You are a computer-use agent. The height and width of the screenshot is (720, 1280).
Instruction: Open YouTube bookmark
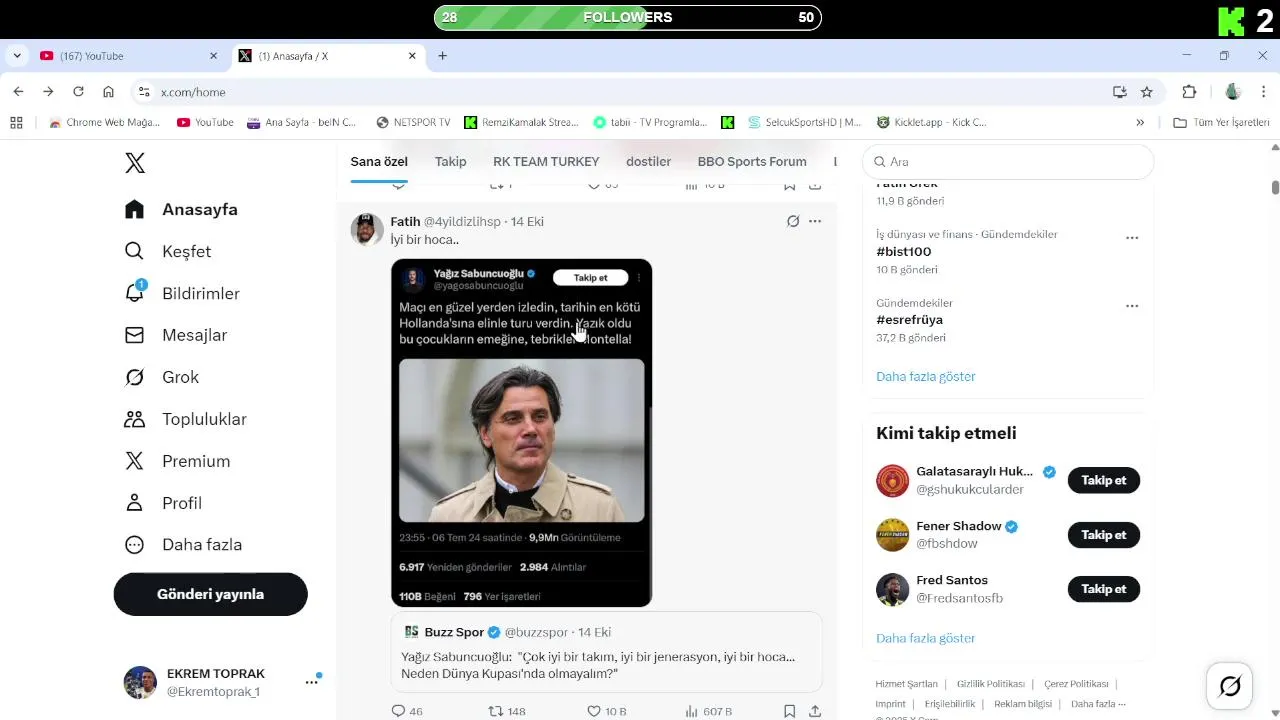205,122
